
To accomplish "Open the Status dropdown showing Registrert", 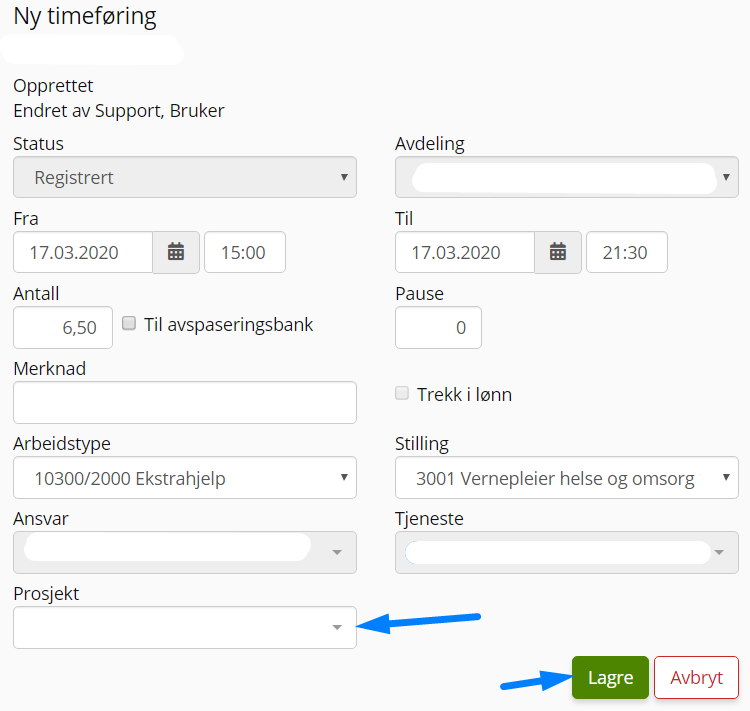I will tap(185, 177).
